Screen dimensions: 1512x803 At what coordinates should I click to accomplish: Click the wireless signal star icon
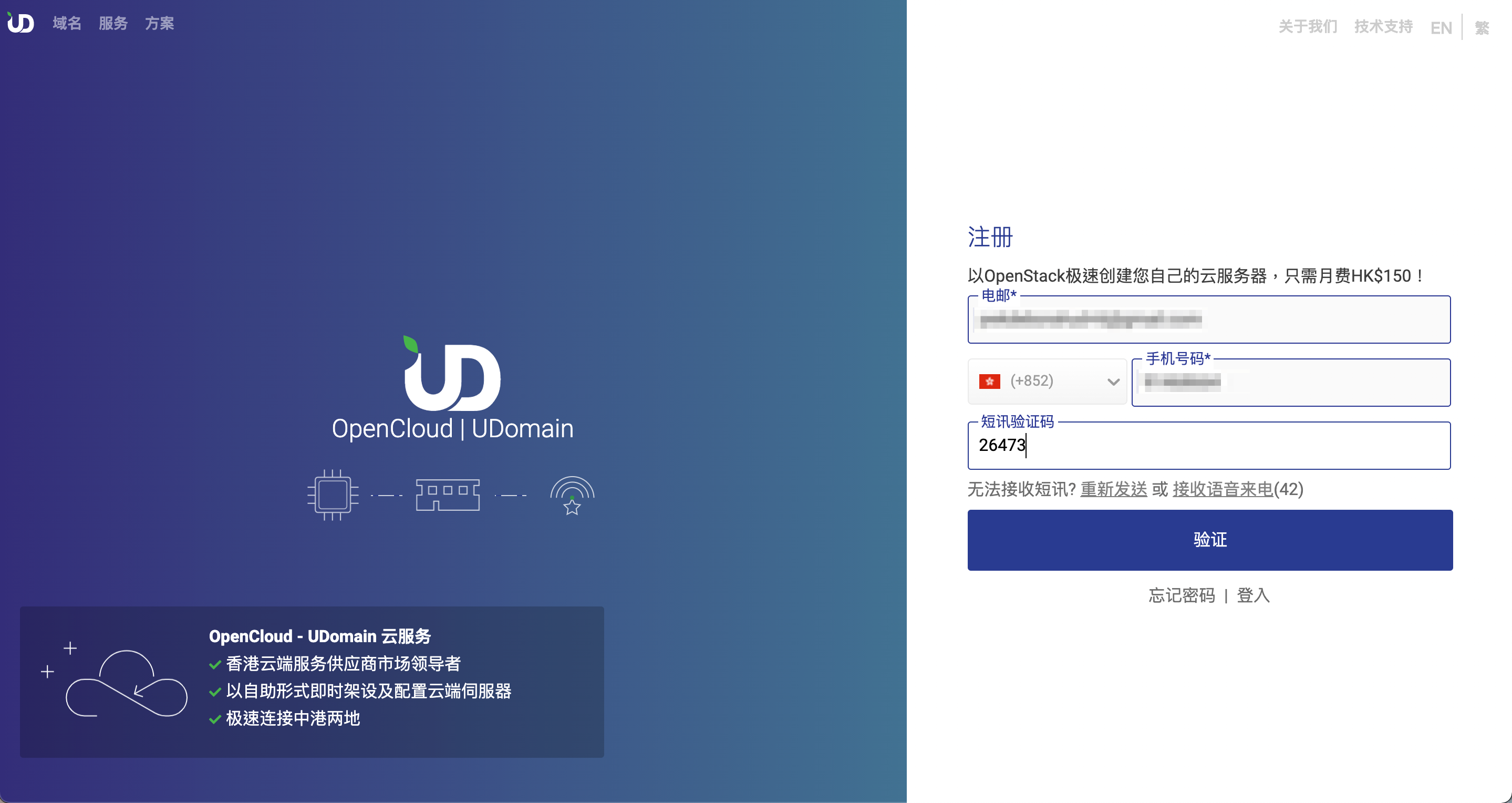tap(572, 496)
